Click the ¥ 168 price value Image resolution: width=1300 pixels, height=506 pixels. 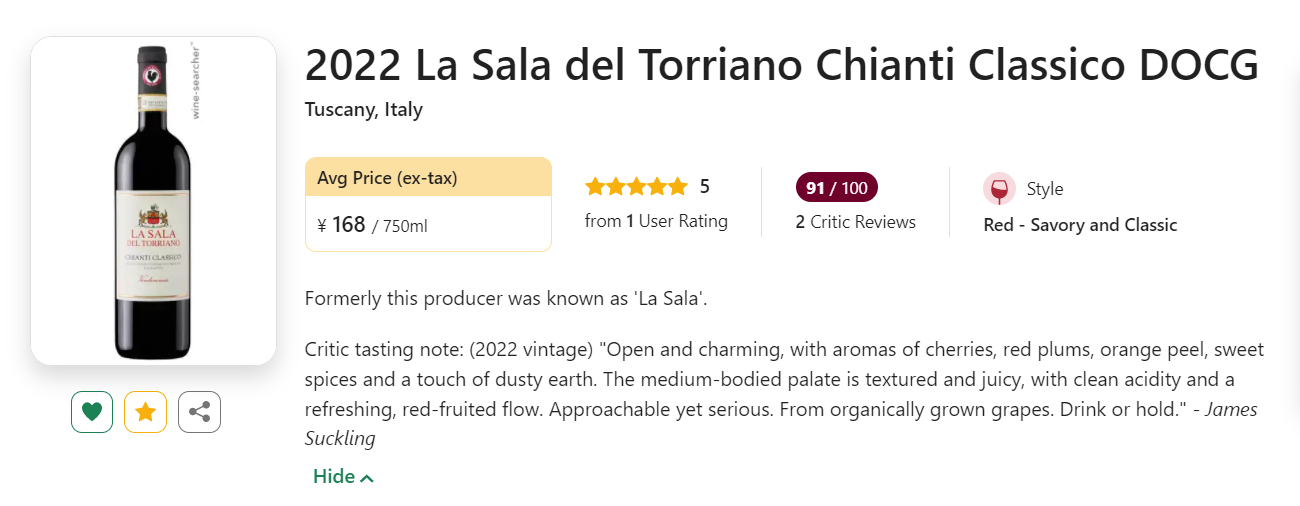pos(341,225)
